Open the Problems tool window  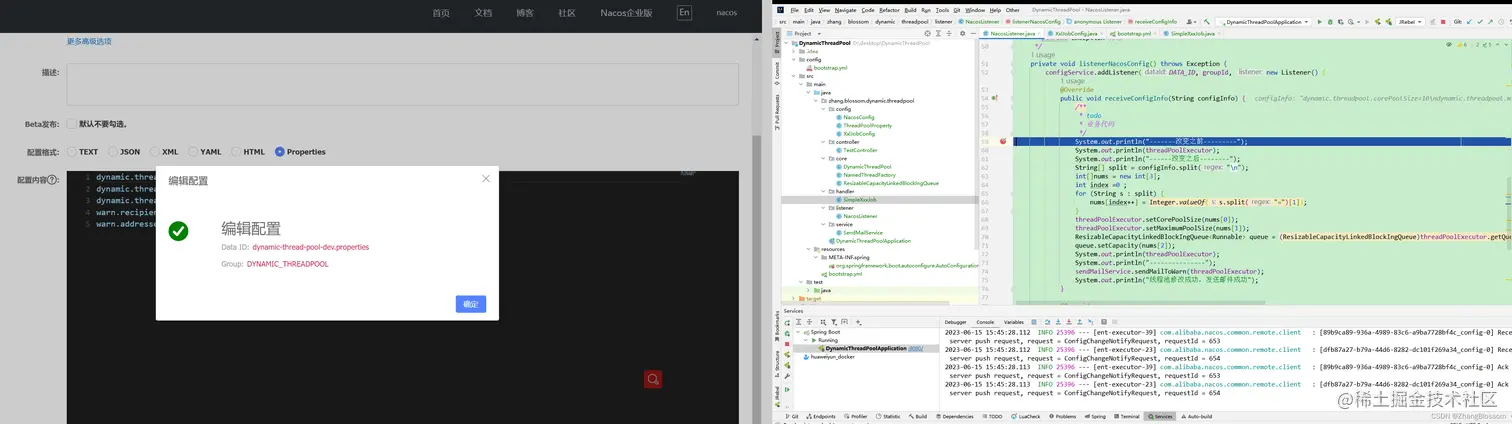point(1063,416)
